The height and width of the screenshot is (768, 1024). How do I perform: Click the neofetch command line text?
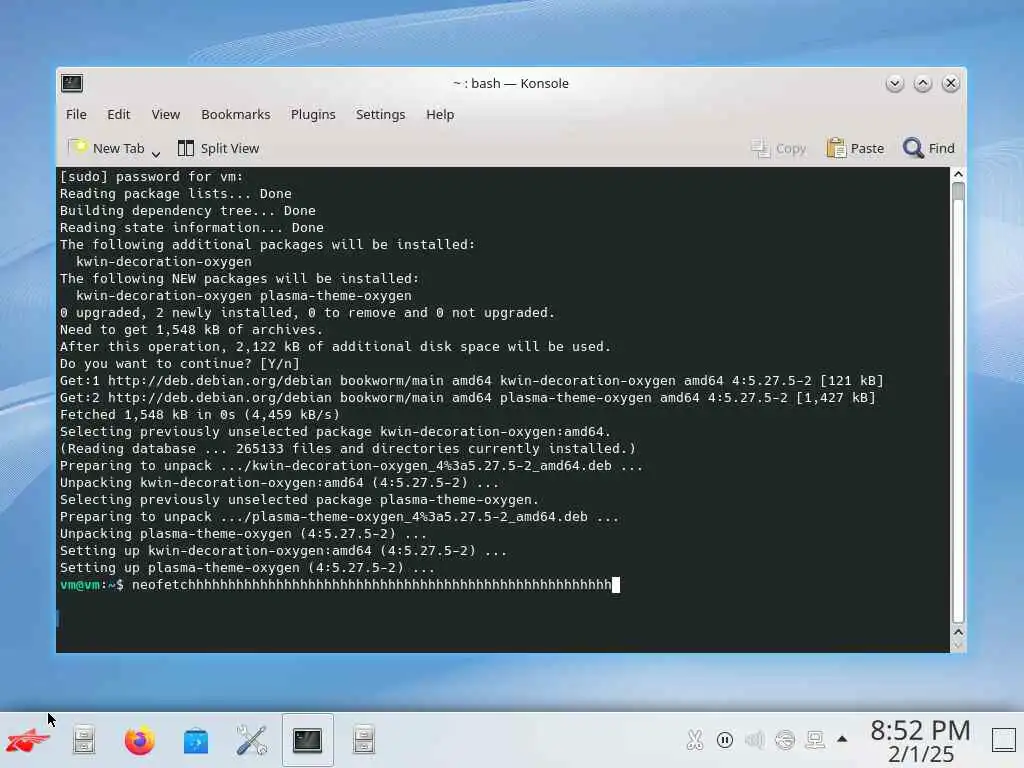tap(372, 584)
